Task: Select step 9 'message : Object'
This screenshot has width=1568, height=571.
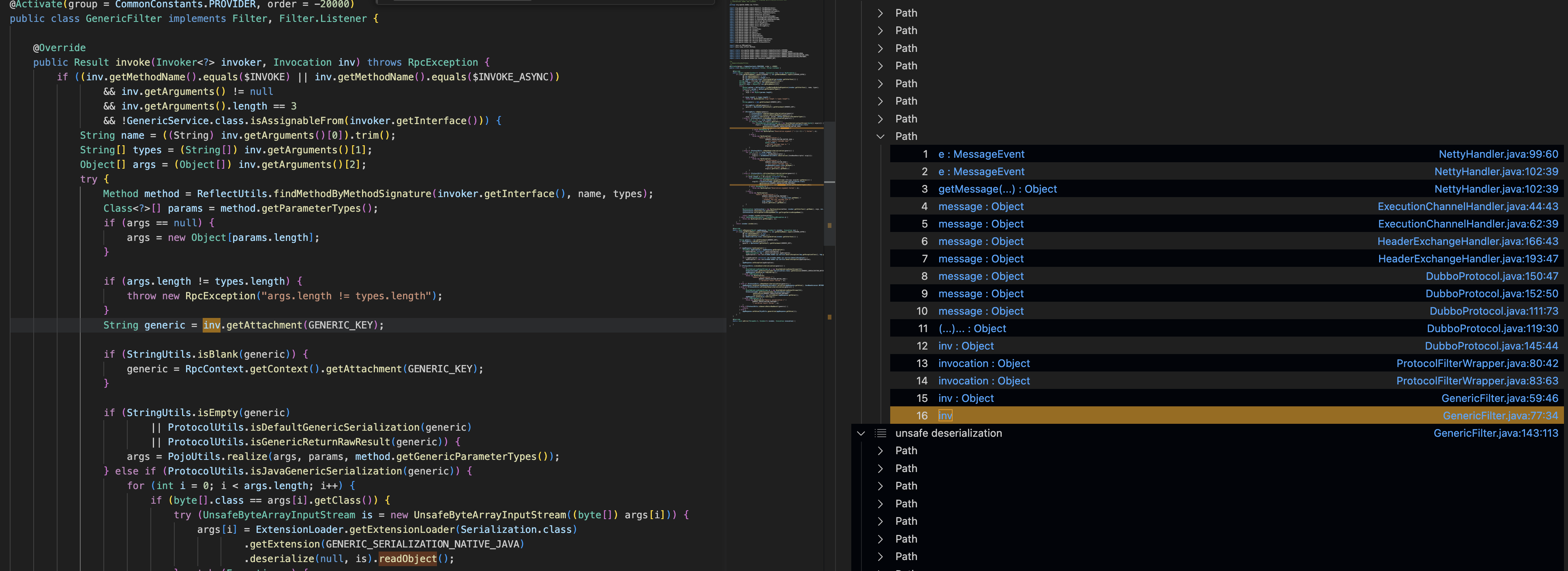Action: (981, 294)
